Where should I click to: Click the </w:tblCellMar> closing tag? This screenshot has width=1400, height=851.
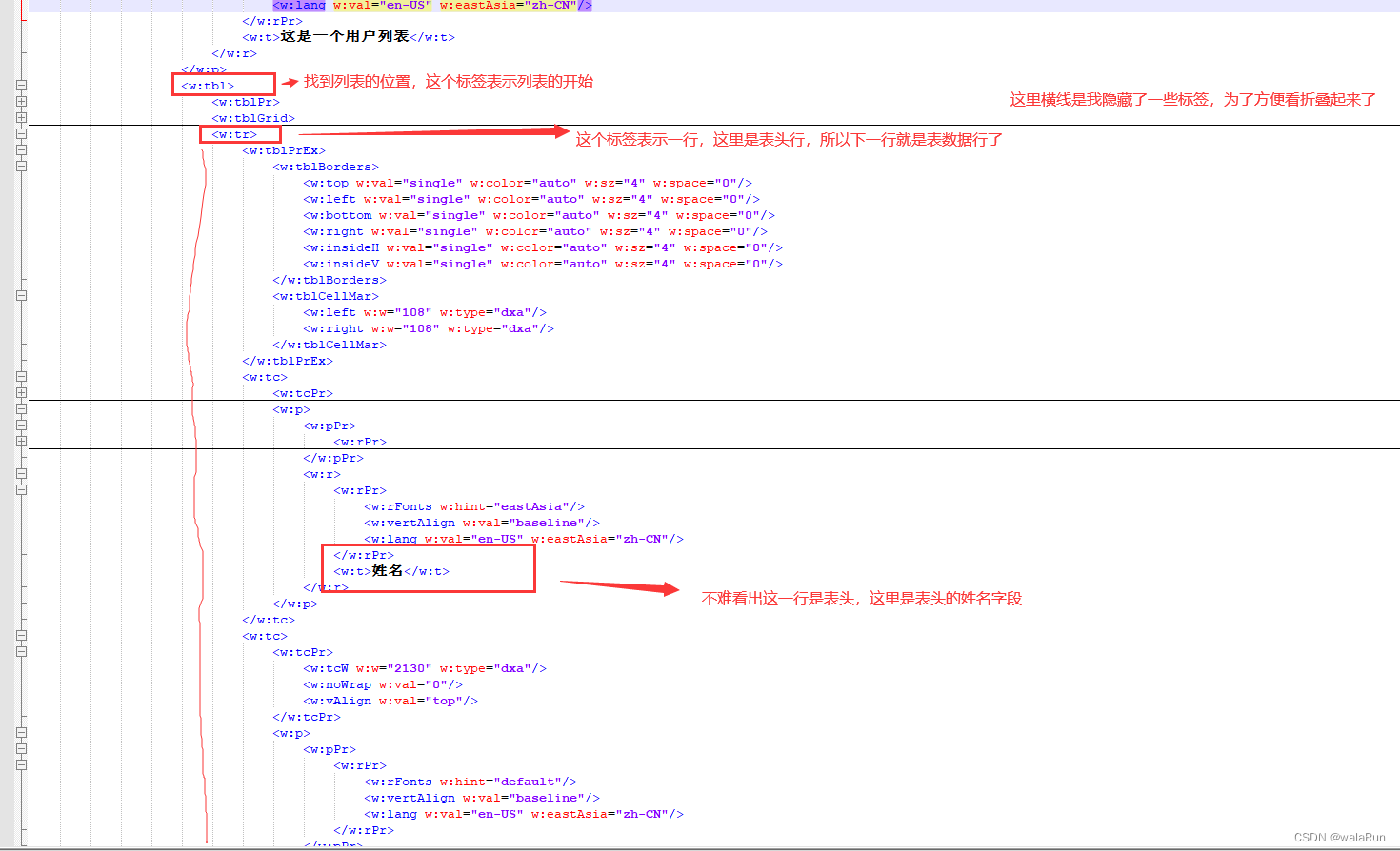330,345
